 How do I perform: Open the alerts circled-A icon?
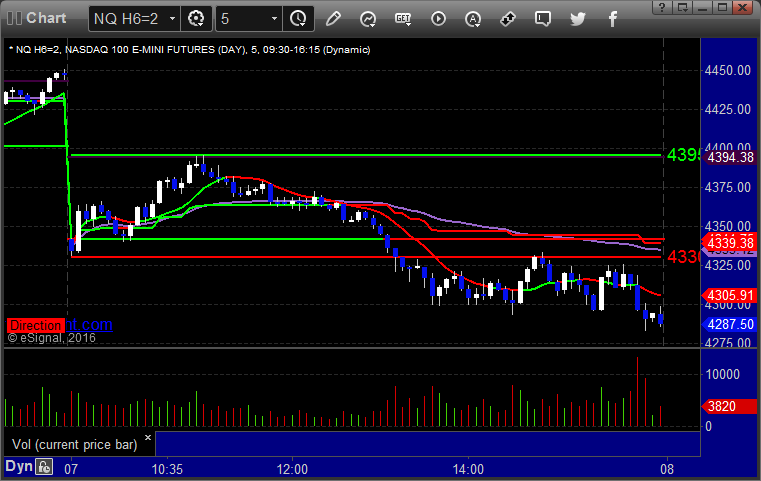(473, 19)
